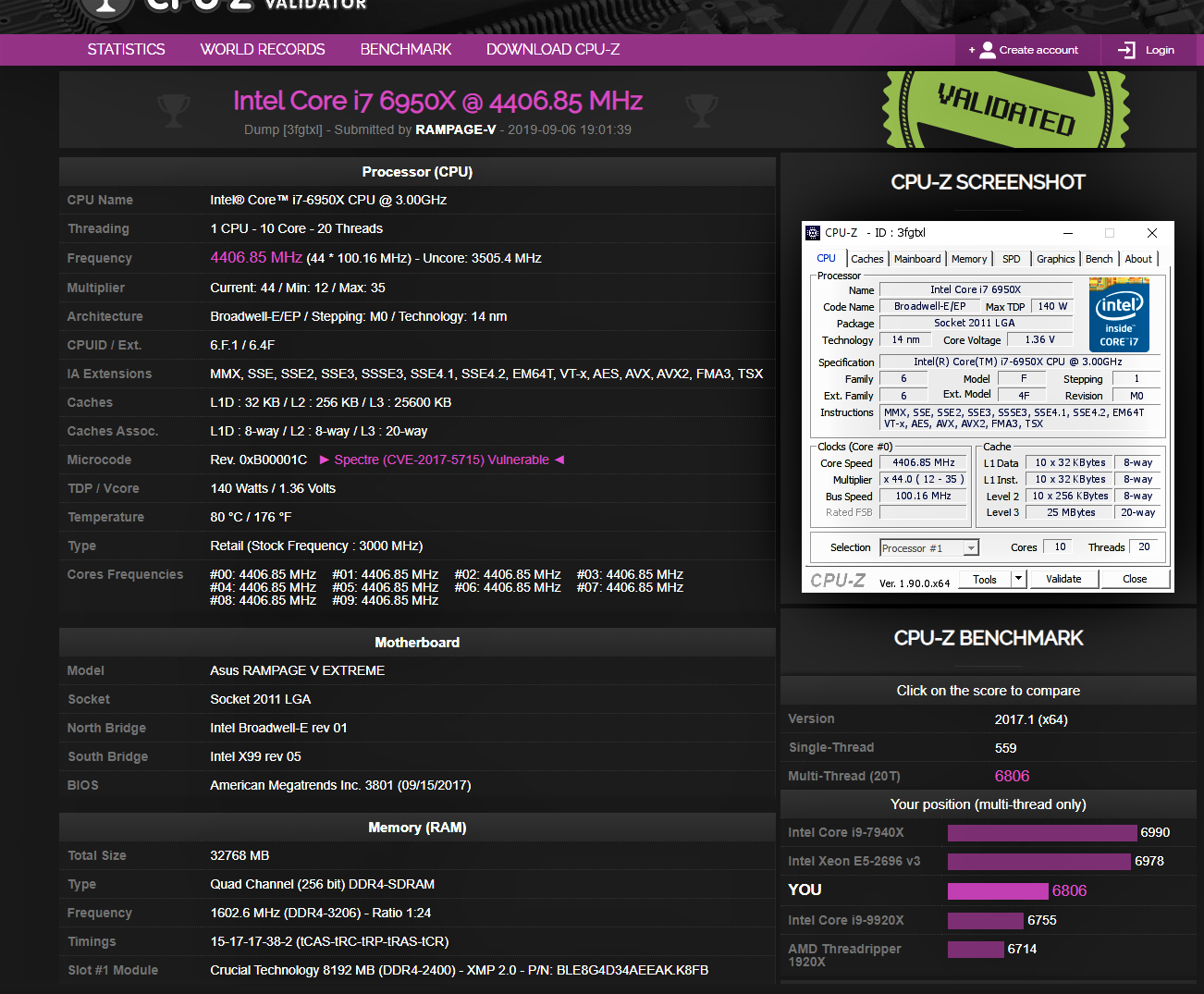Open the STATISTICS page
Screen dimensions: 1204x994
(x=127, y=50)
